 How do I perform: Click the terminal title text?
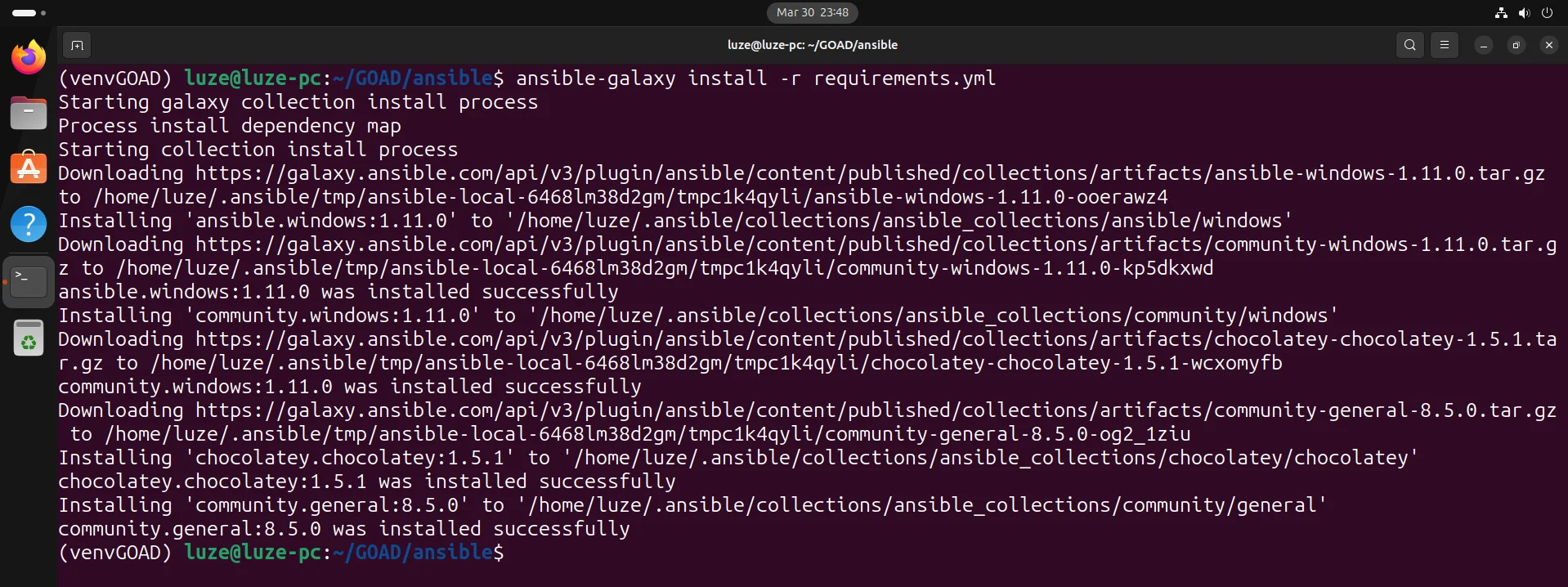812,45
